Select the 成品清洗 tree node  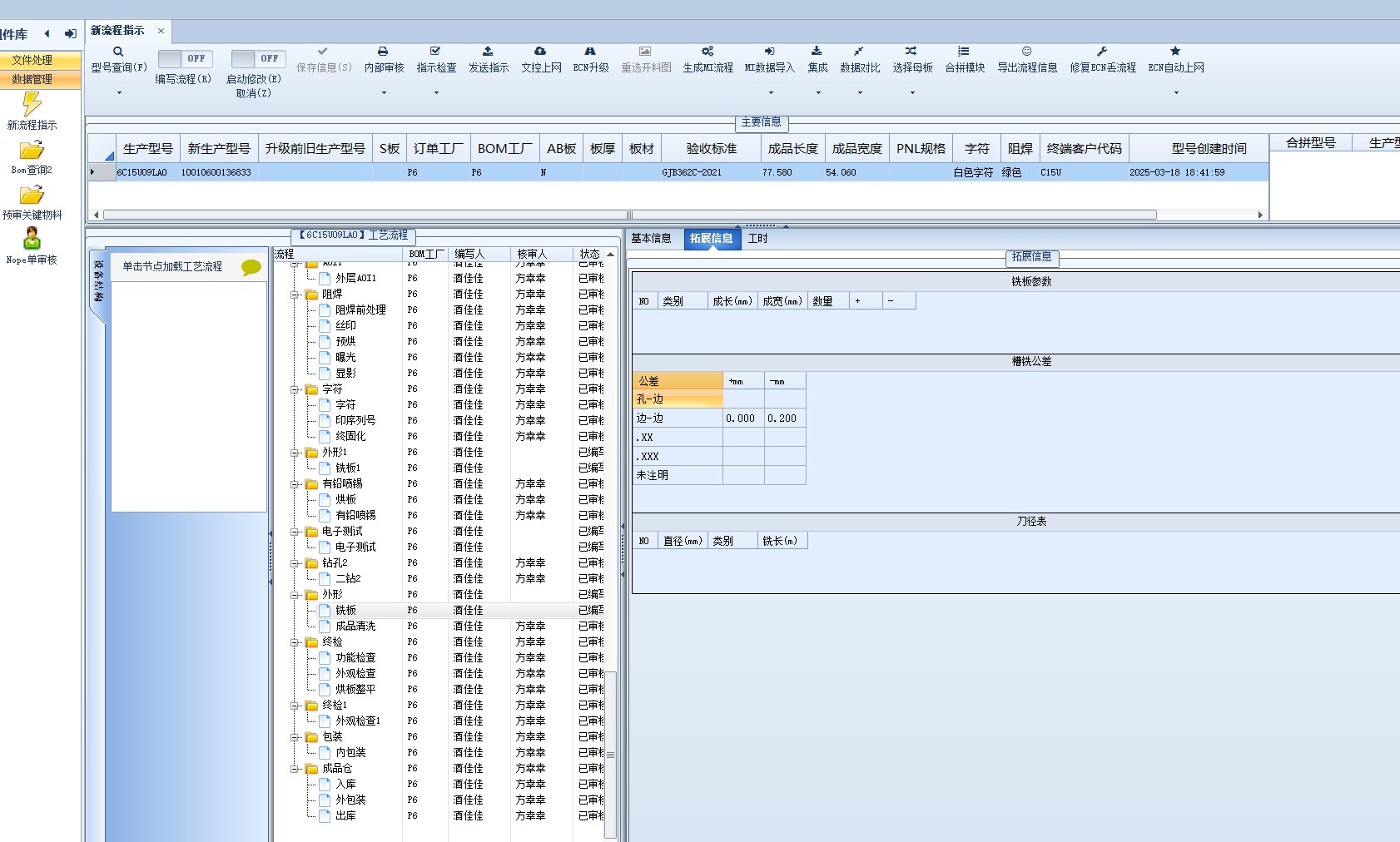(355, 627)
